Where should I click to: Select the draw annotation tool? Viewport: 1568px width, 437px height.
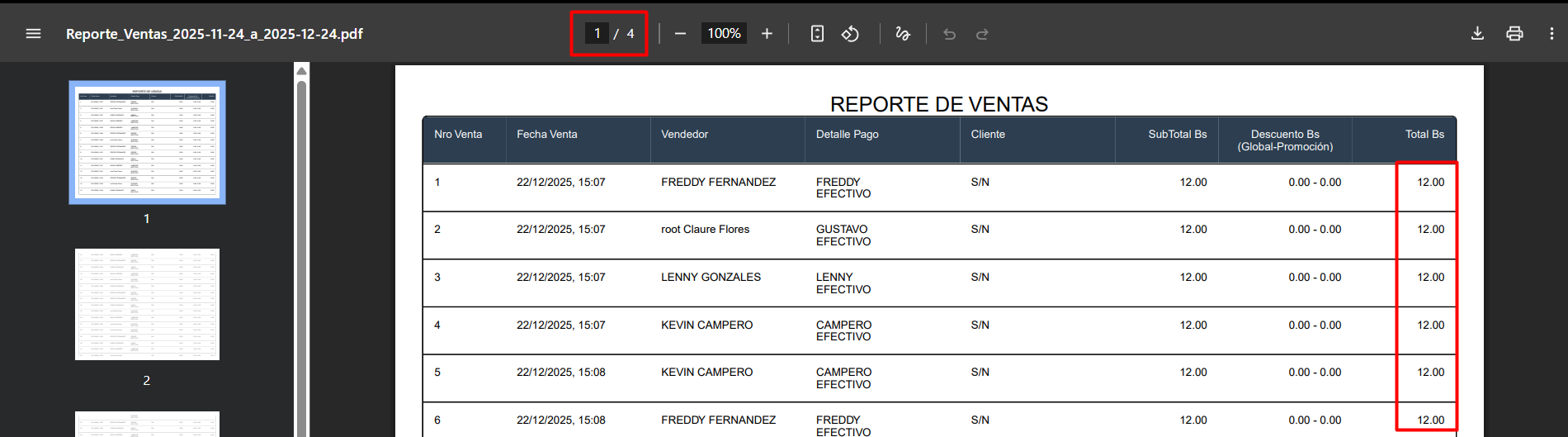coord(903,34)
